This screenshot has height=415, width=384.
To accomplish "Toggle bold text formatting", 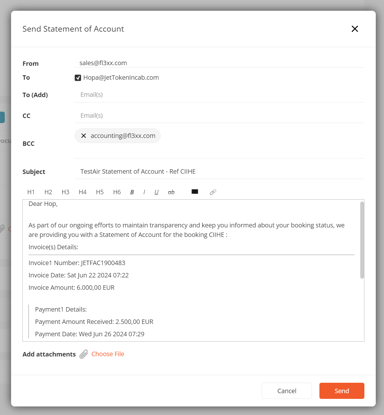I will 132,192.
